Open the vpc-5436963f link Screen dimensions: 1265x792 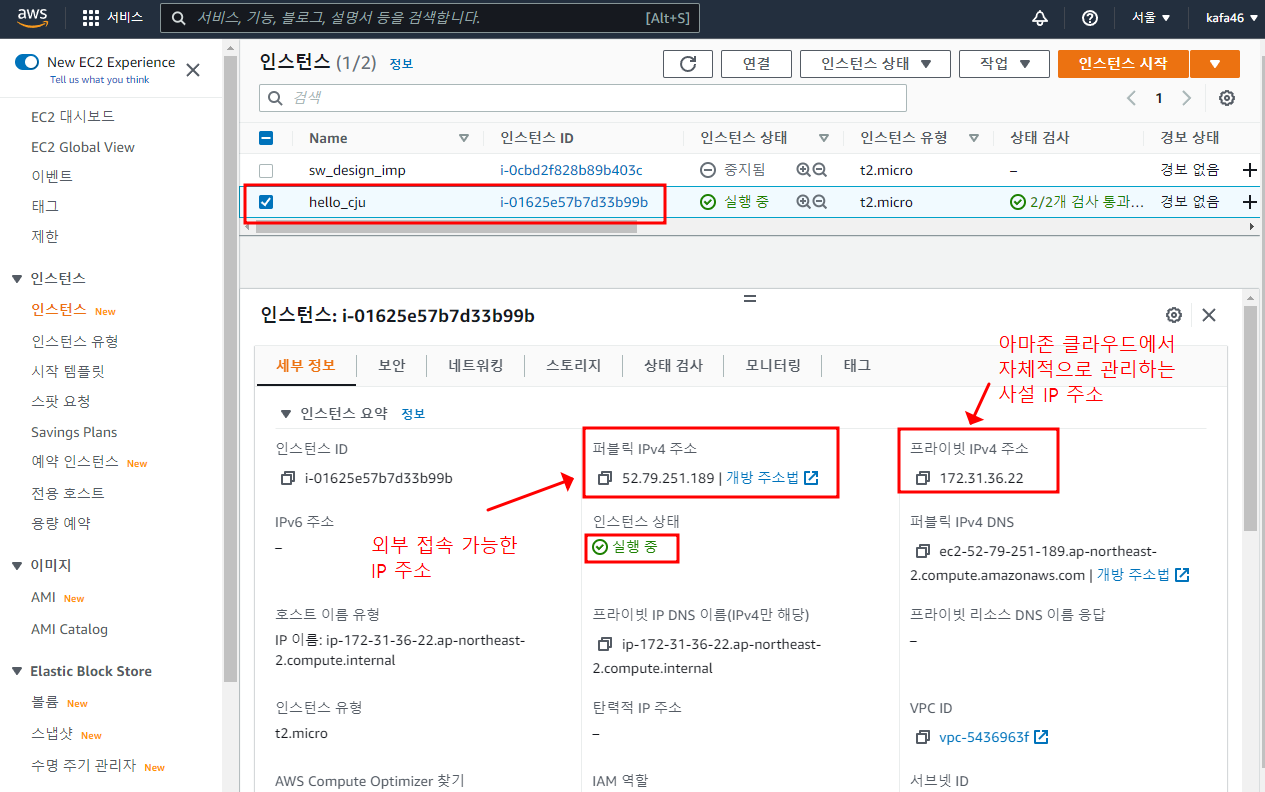(x=984, y=737)
